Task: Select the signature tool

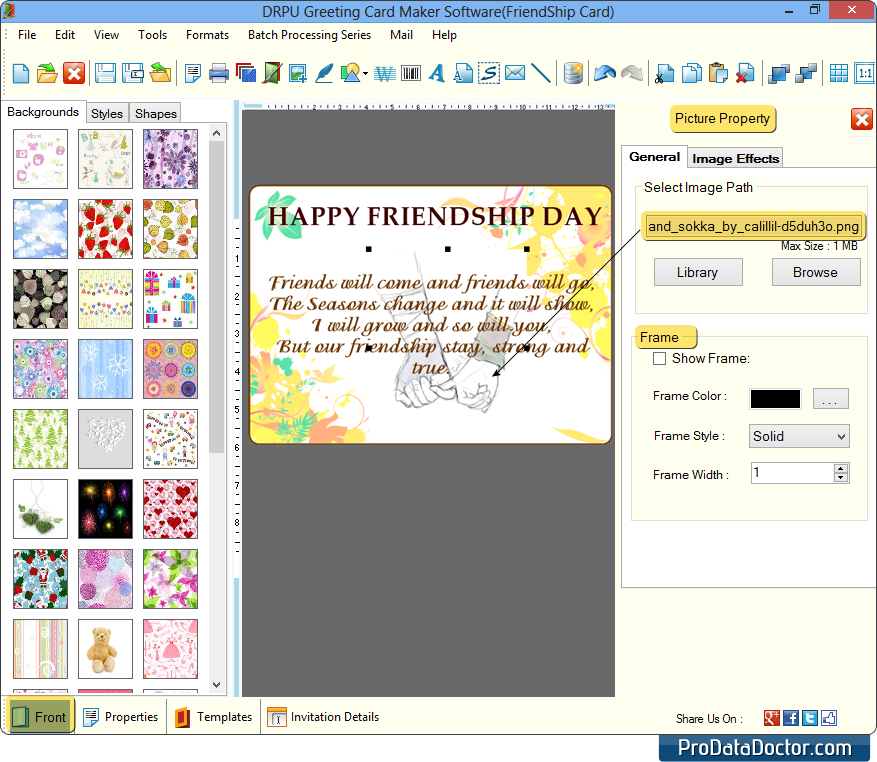Action: click(488, 72)
